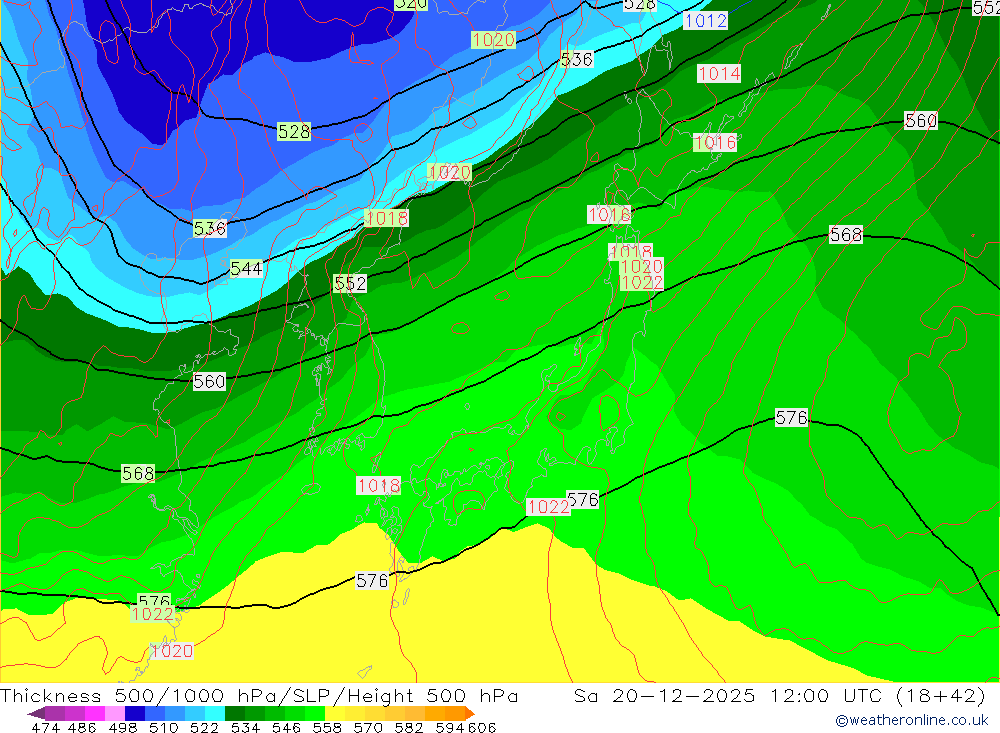Pick the cyan legend swatch
The height and width of the screenshot is (733, 1000).
[215, 713]
